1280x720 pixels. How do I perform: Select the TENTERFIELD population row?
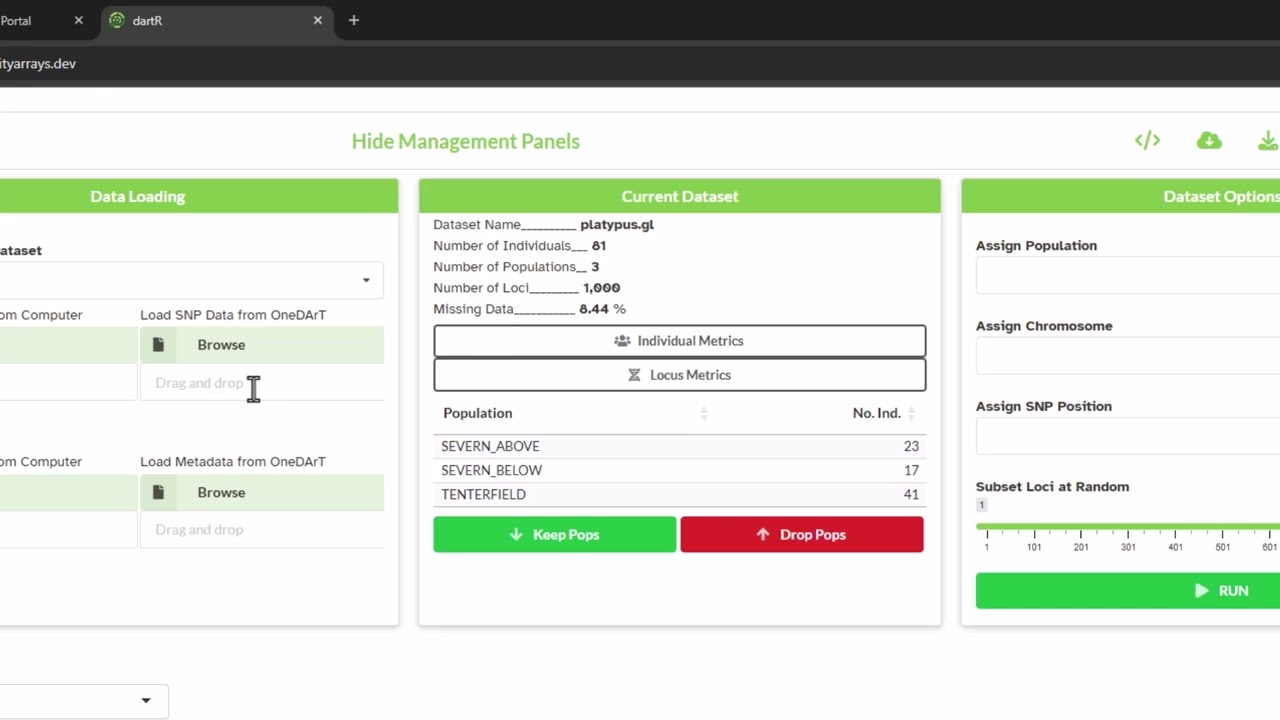(680, 494)
